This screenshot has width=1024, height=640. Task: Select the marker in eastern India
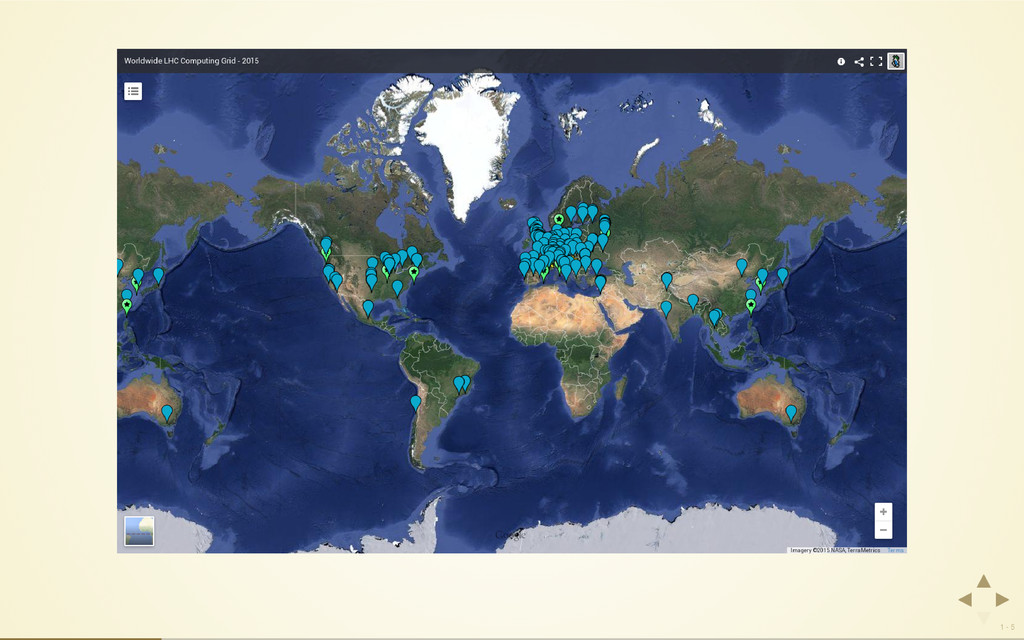click(693, 302)
